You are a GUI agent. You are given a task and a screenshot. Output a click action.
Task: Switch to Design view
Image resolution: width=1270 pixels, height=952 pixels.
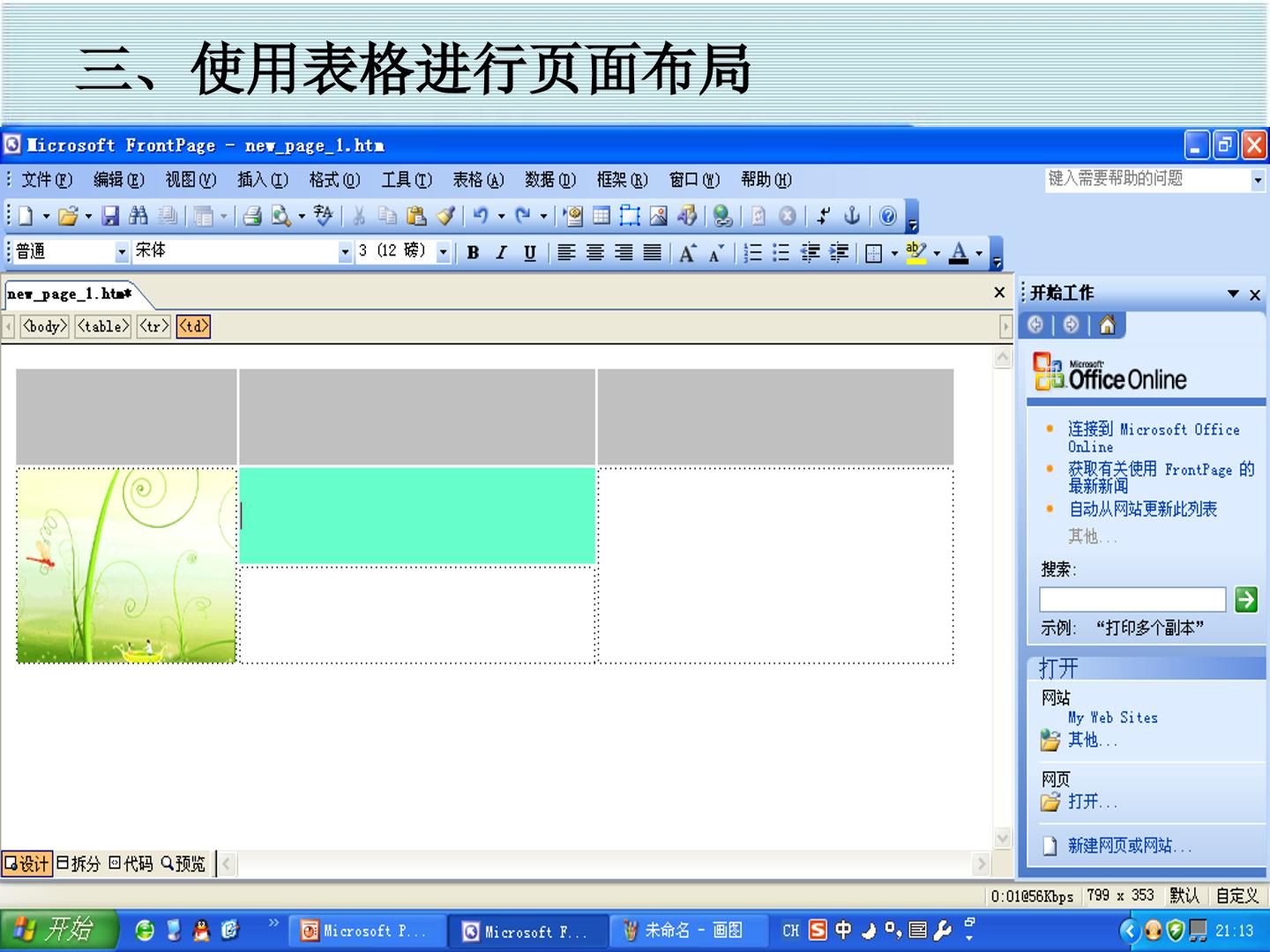(x=27, y=864)
